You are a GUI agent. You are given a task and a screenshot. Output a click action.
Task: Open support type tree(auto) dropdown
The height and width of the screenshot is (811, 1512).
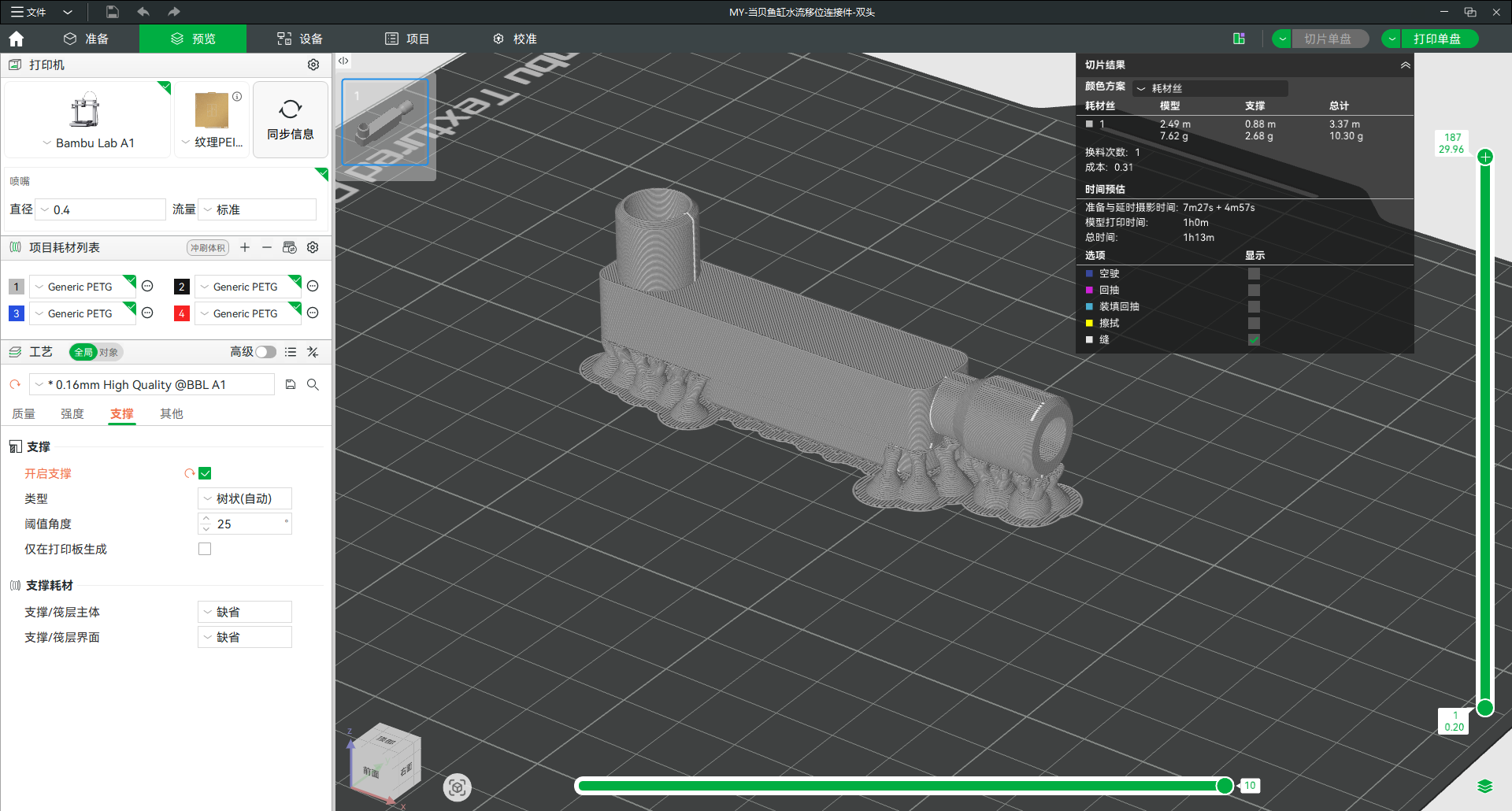tap(245, 498)
